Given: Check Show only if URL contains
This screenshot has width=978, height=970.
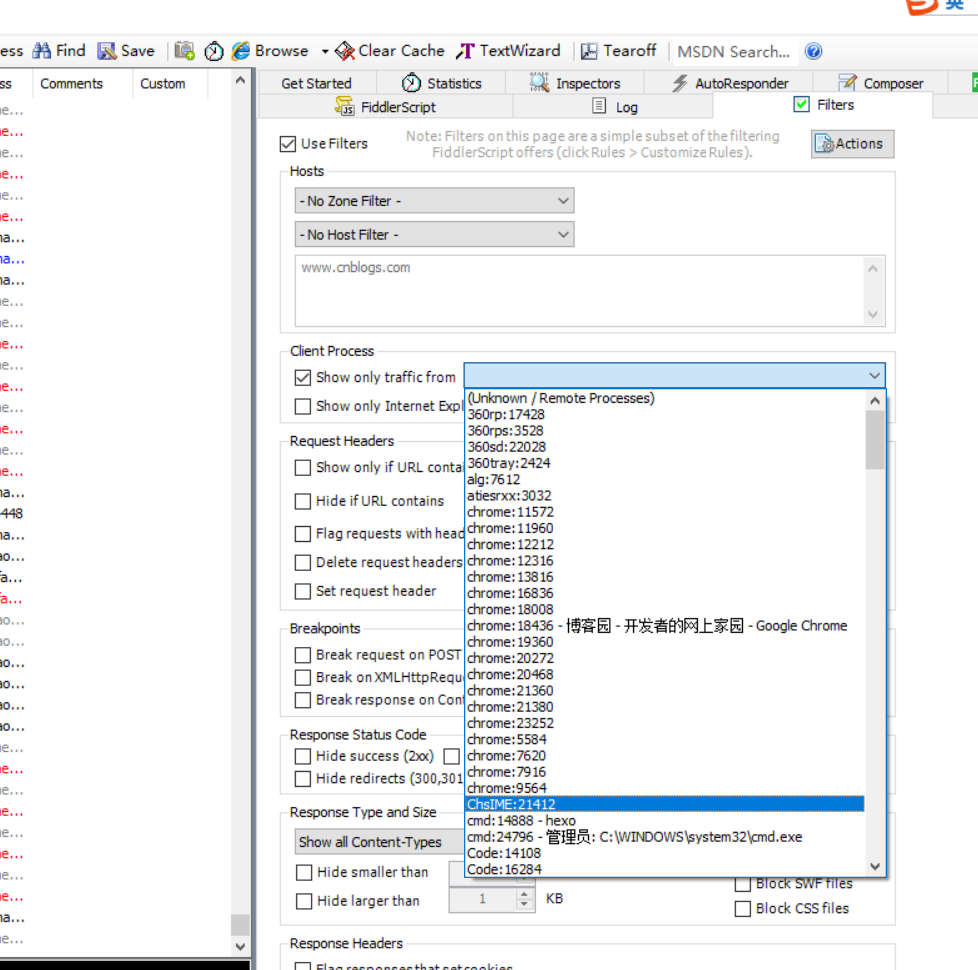Looking at the screenshot, I should point(303,468).
